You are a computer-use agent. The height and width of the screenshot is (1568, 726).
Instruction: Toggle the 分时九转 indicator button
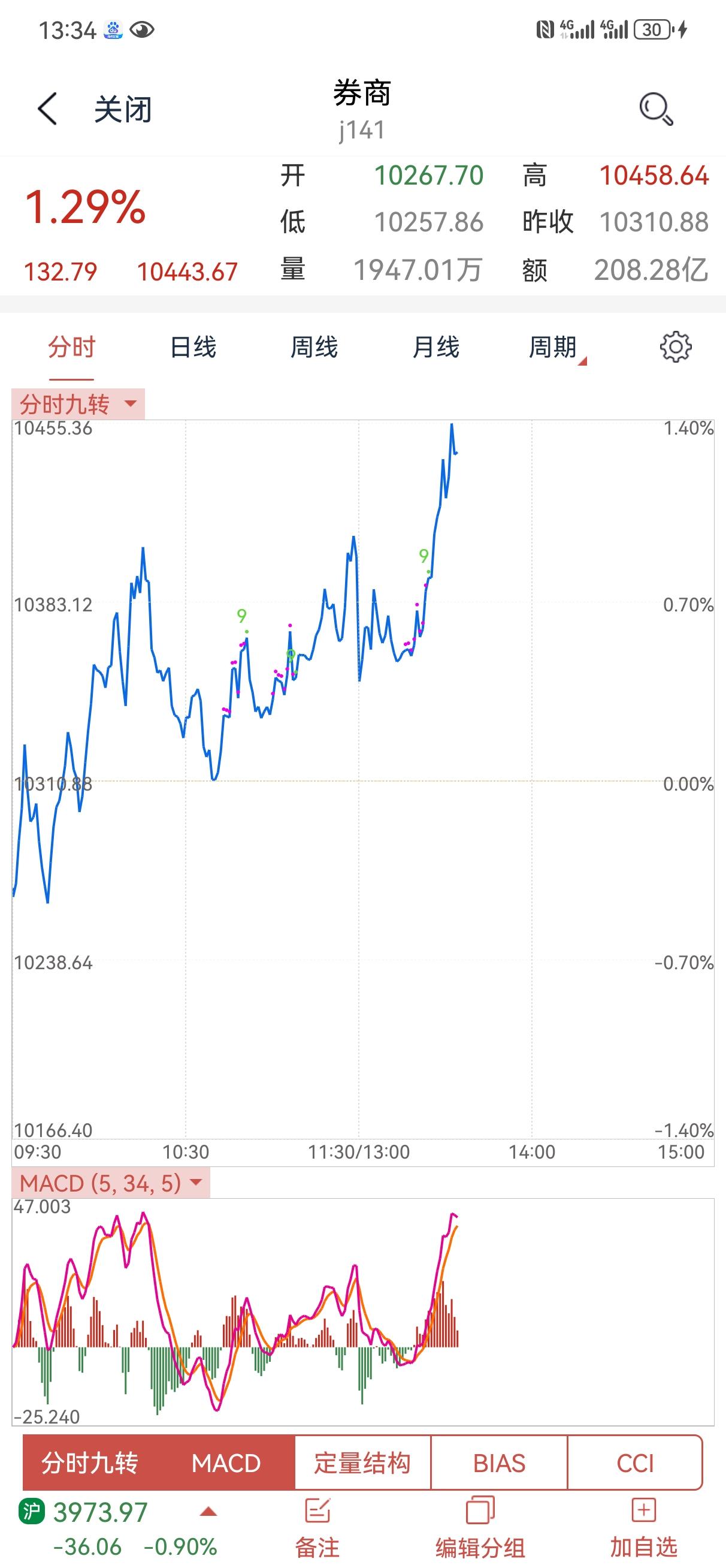coord(90,1463)
